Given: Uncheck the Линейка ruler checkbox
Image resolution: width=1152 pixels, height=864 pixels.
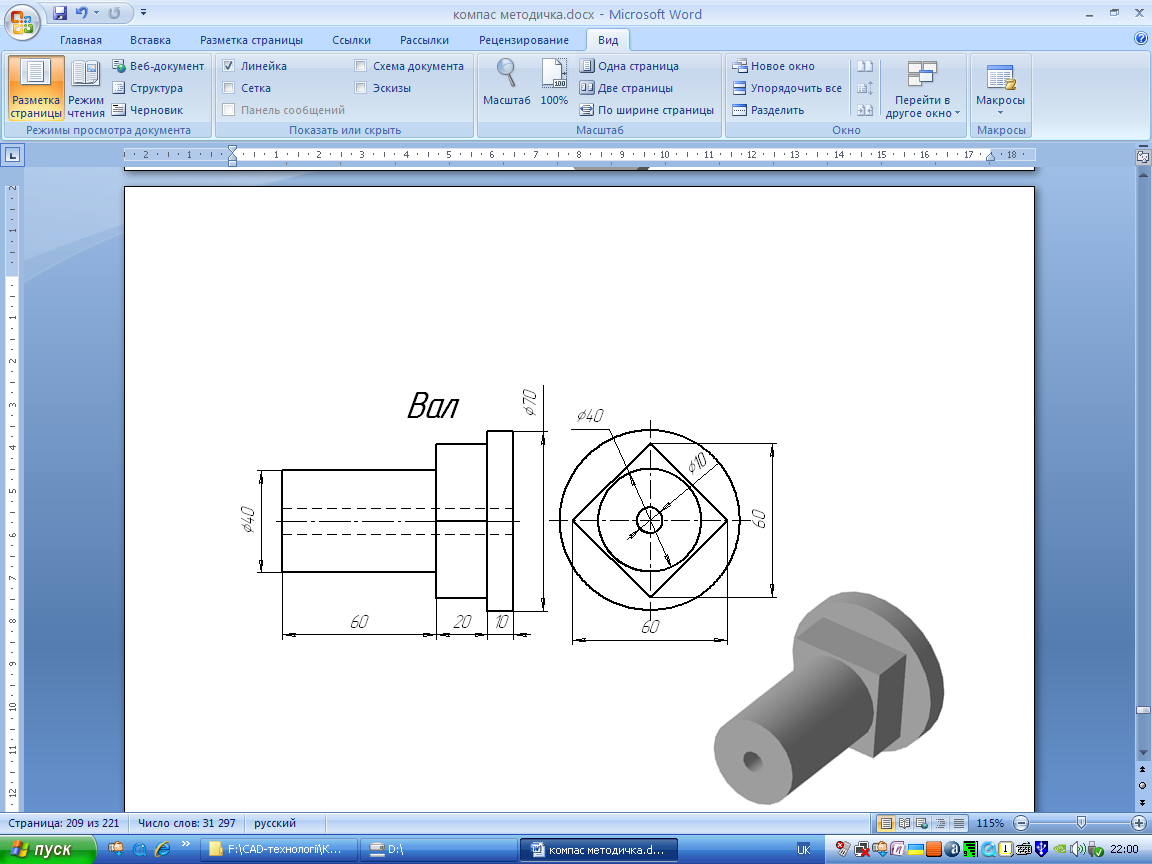Looking at the screenshot, I should coord(228,66).
